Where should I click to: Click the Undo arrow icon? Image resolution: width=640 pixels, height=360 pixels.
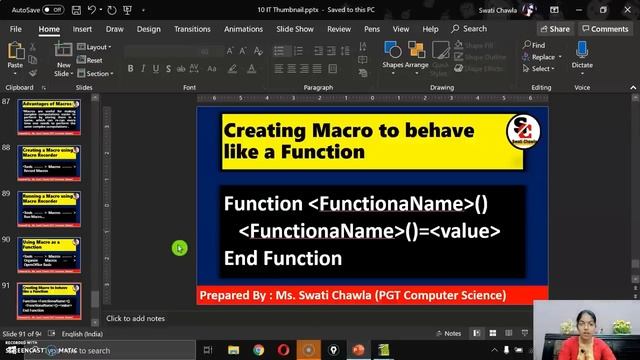point(92,10)
